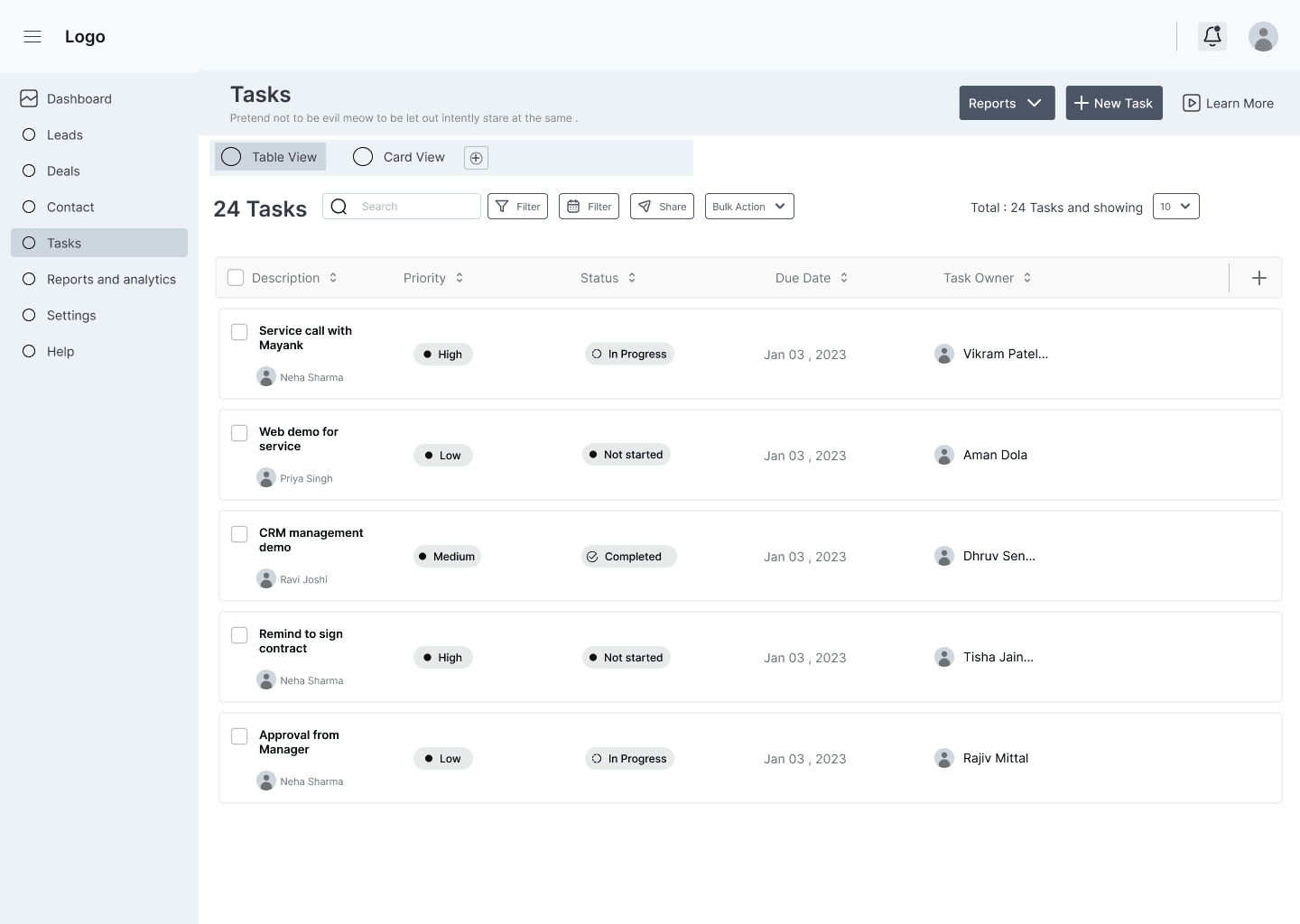Open Settings in sidebar
The height and width of the screenshot is (924, 1300).
coord(99,315)
